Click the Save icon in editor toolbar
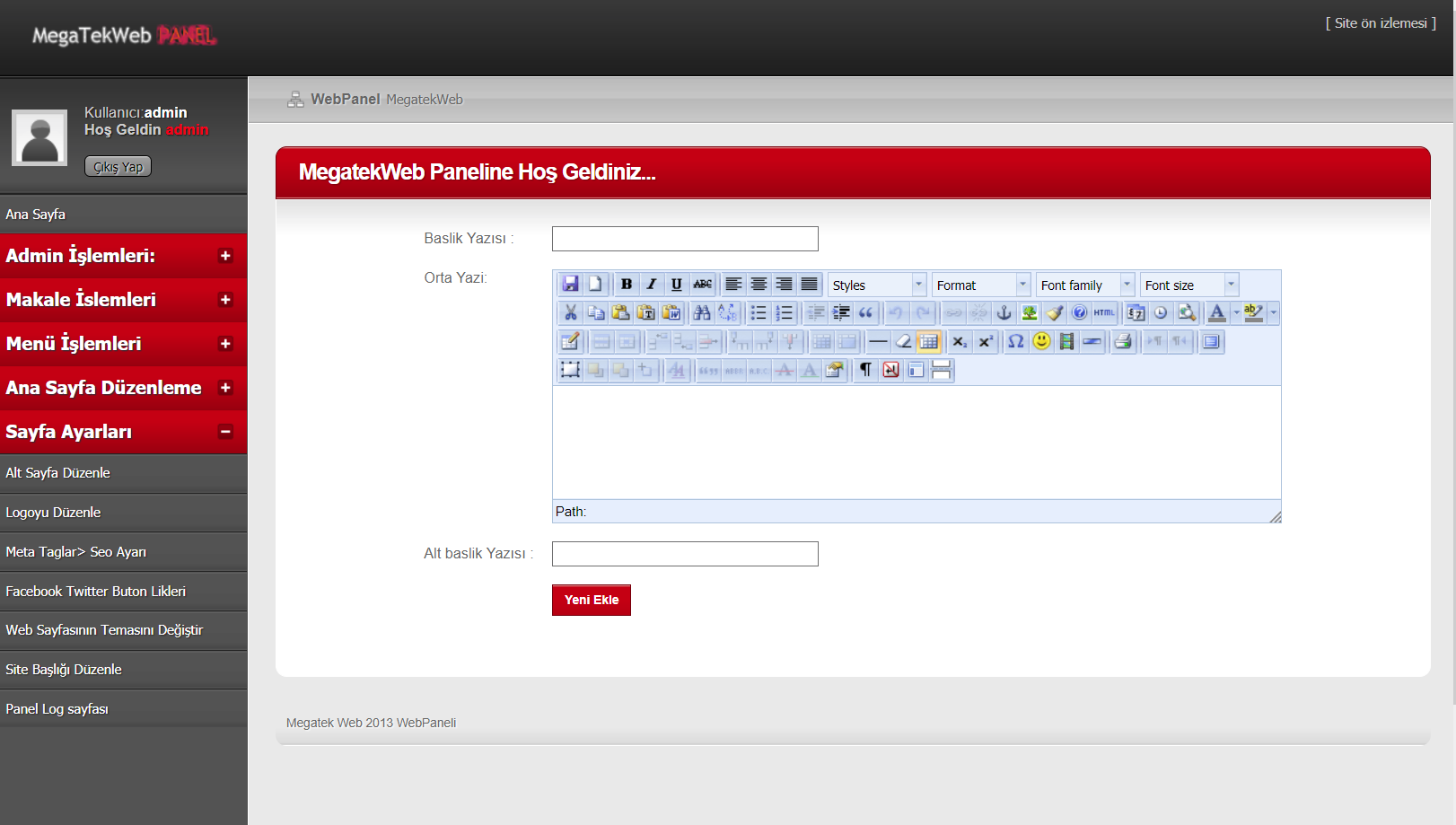Viewport: 1456px width, 825px height. (570, 285)
